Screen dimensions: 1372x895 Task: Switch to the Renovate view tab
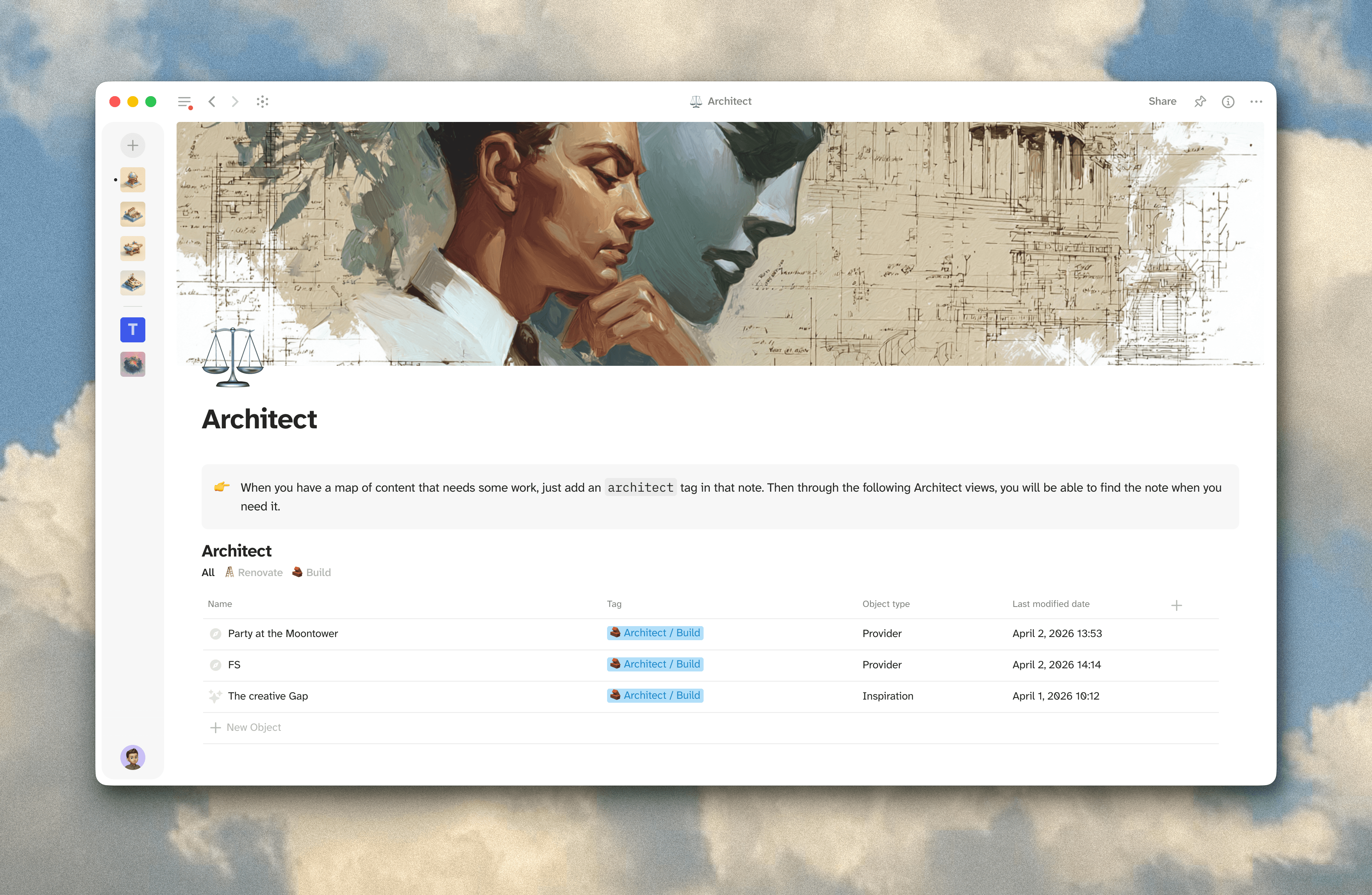254,573
